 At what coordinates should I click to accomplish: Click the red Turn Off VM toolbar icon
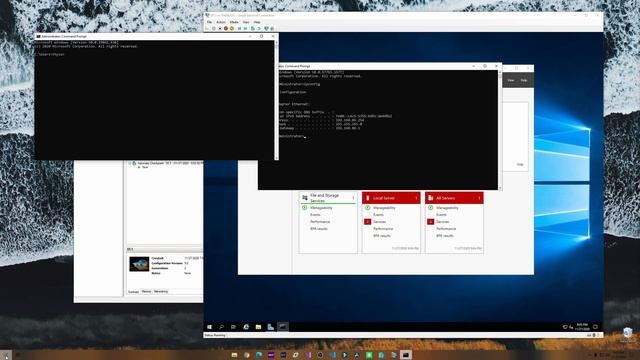coord(226,28)
